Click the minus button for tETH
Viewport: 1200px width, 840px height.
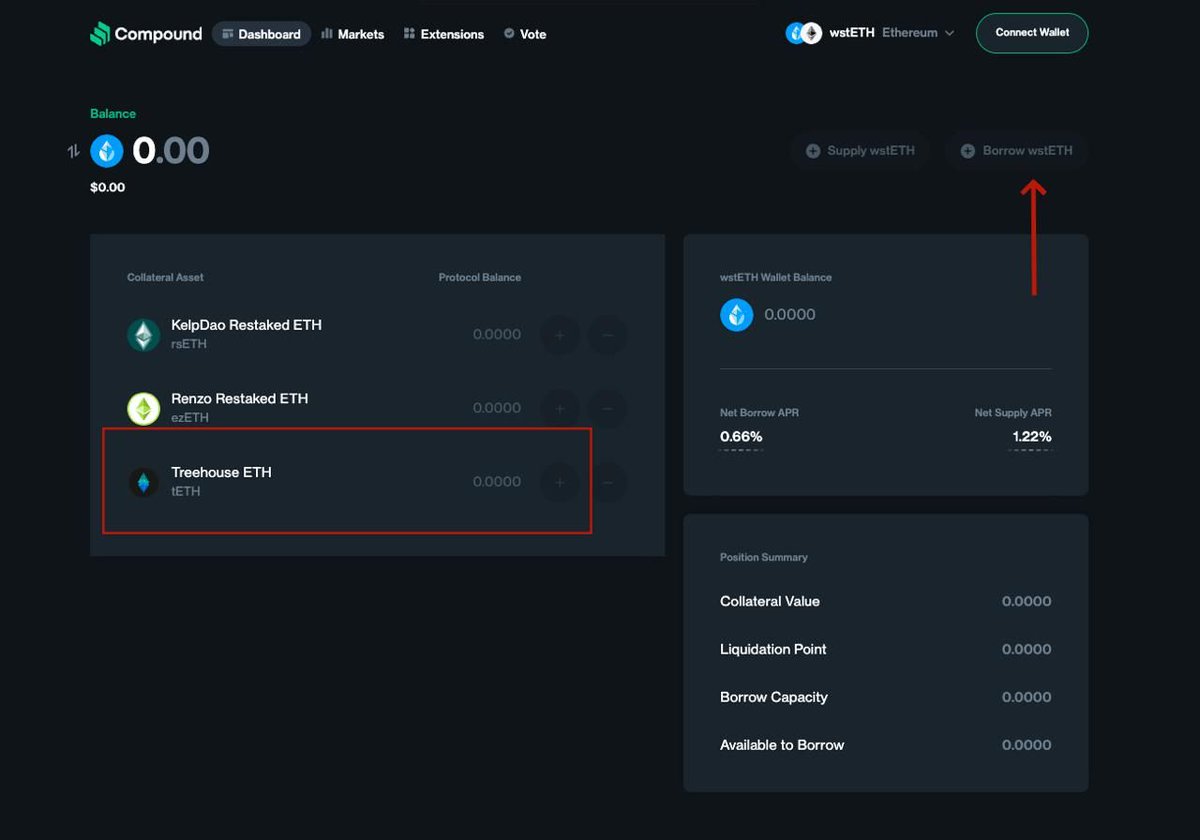click(609, 483)
